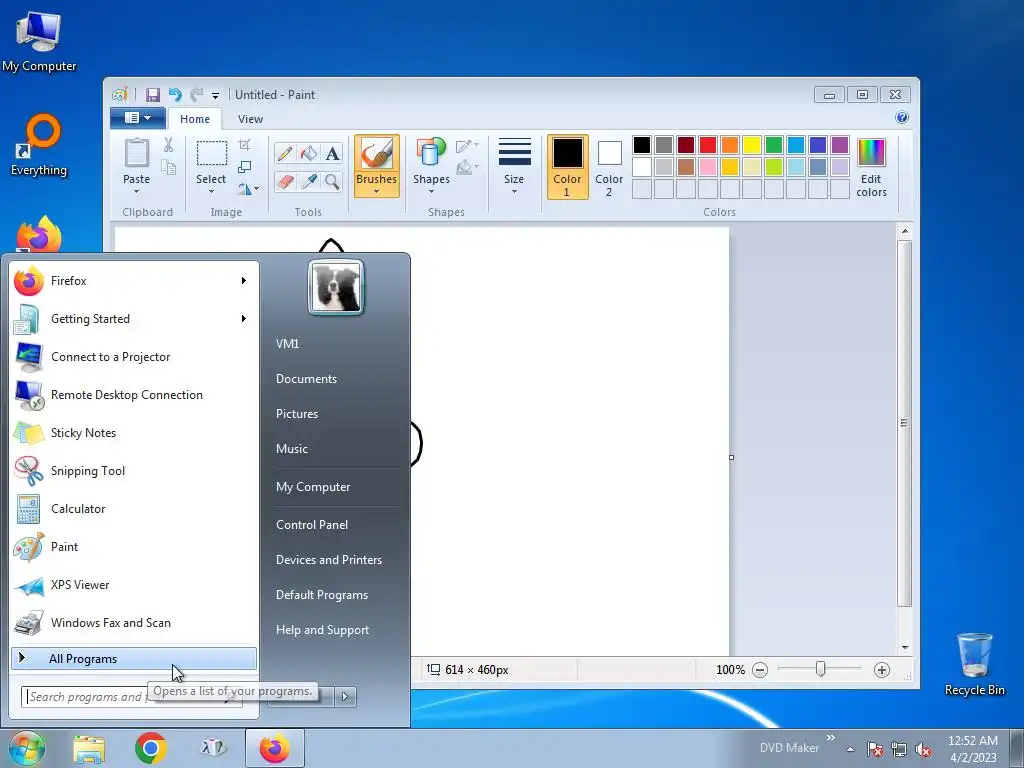Open File Explorer from the taskbar
The width and height of the screenshot is (1024, 768).
point(89,749)
